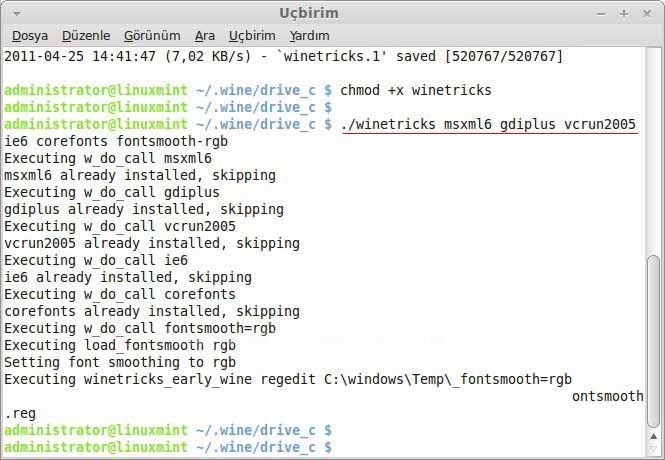The width and height of the screenshot is (665, 460).
Task: Open the Dosya menu
Action: (x=29, y=35)
